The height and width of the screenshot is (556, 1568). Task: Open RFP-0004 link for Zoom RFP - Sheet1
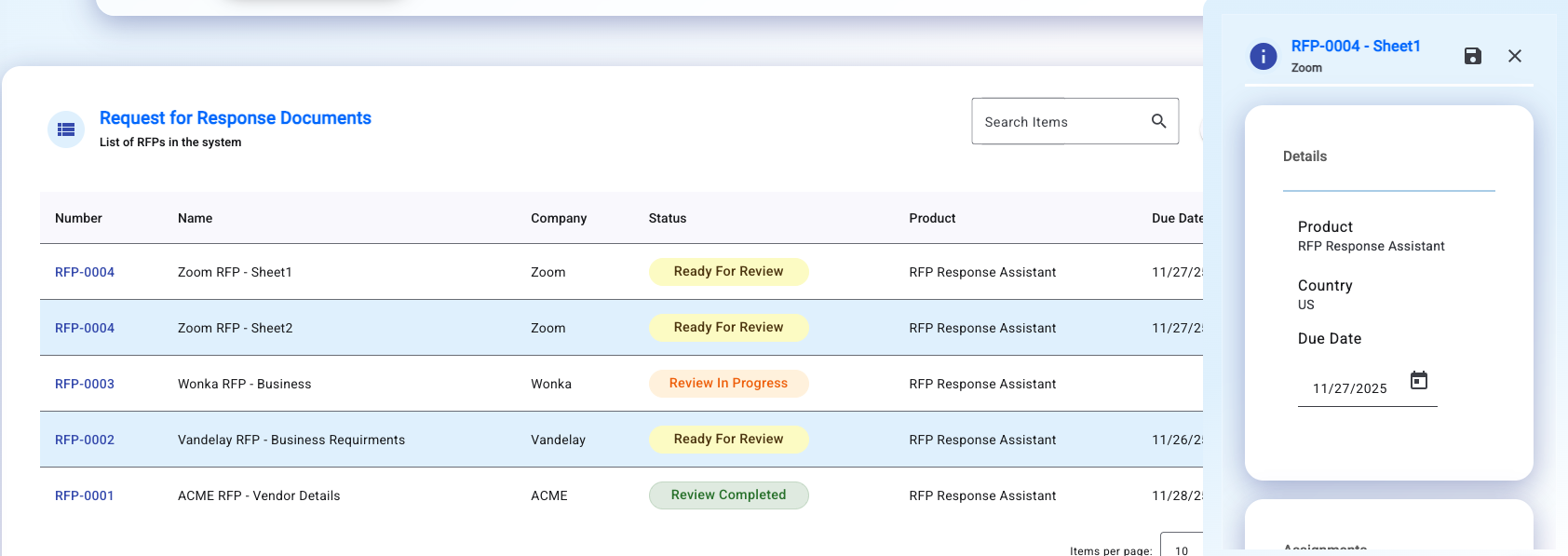[x=85, y=272]
